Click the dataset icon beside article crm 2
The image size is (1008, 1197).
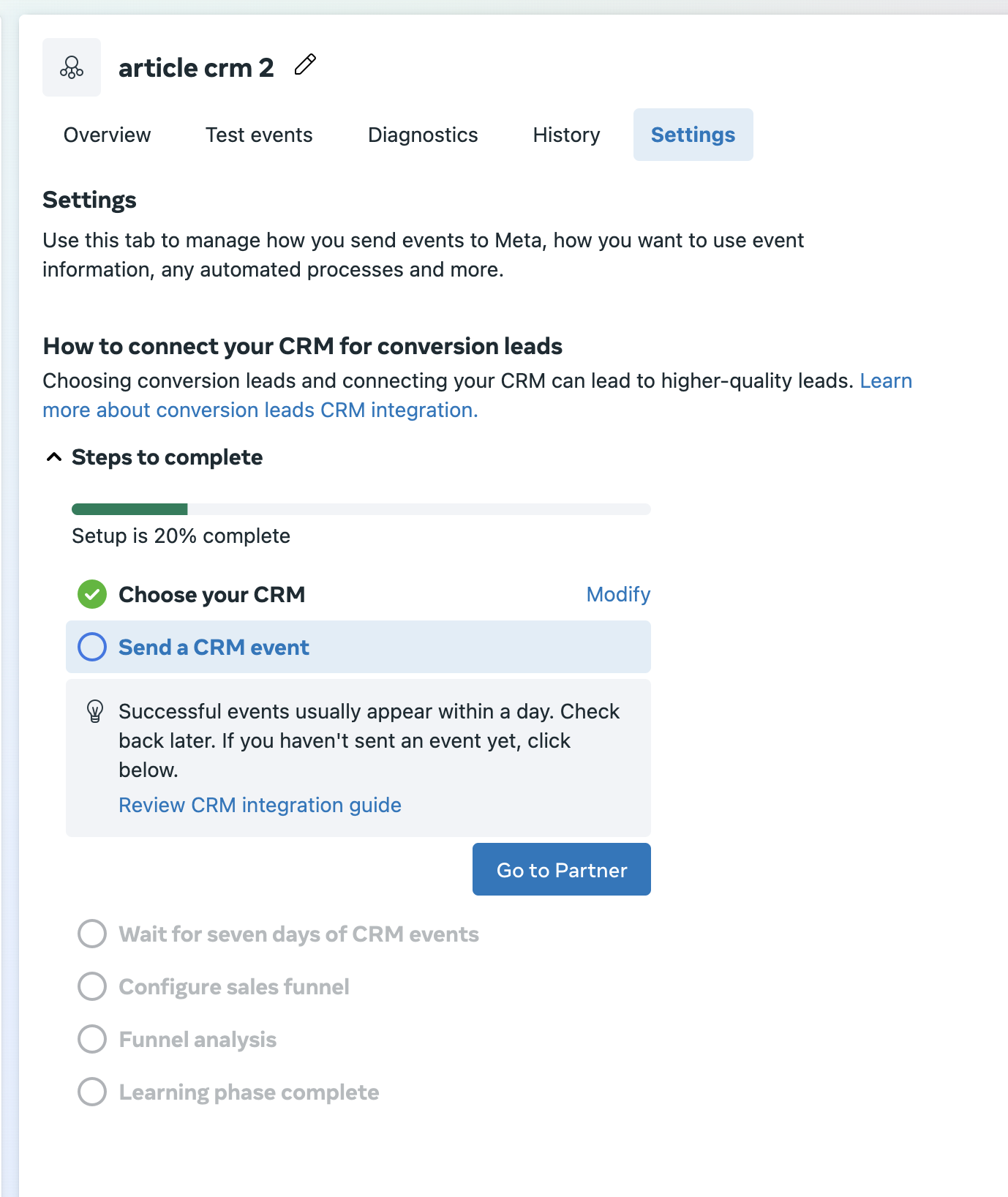click(x=72, y=67)
